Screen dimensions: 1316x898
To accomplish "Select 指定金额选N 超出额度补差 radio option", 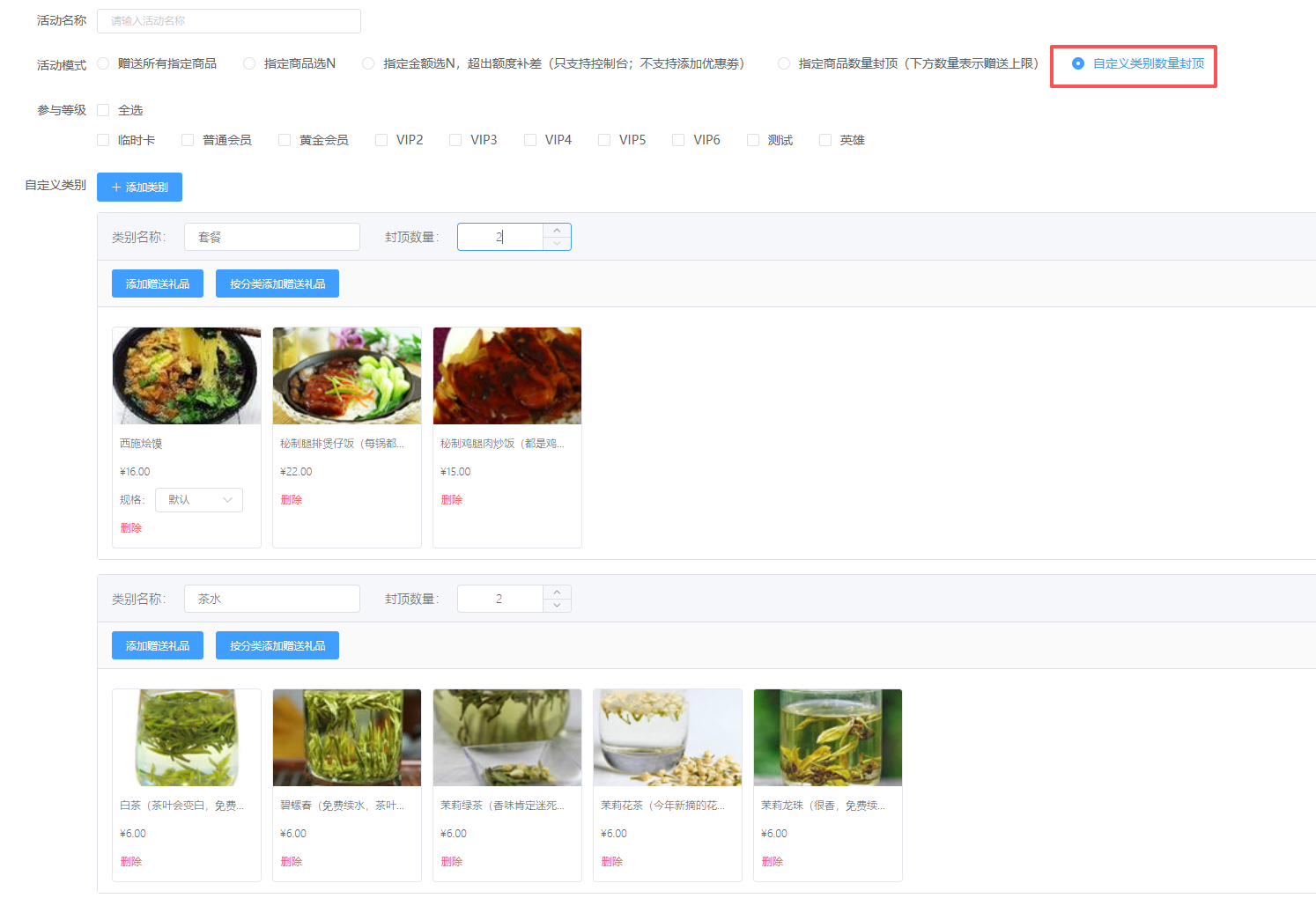I will [368, 63].
